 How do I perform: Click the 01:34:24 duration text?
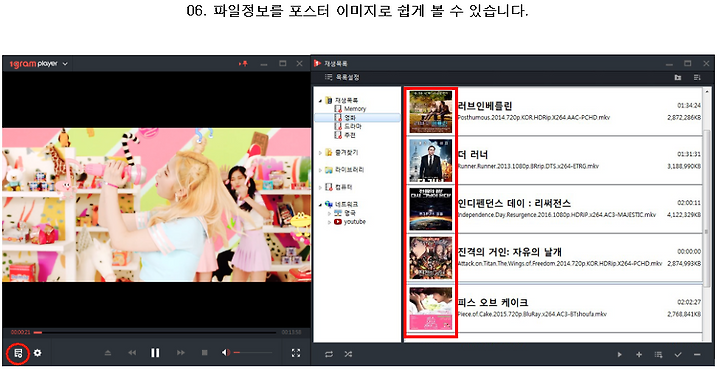689,106
